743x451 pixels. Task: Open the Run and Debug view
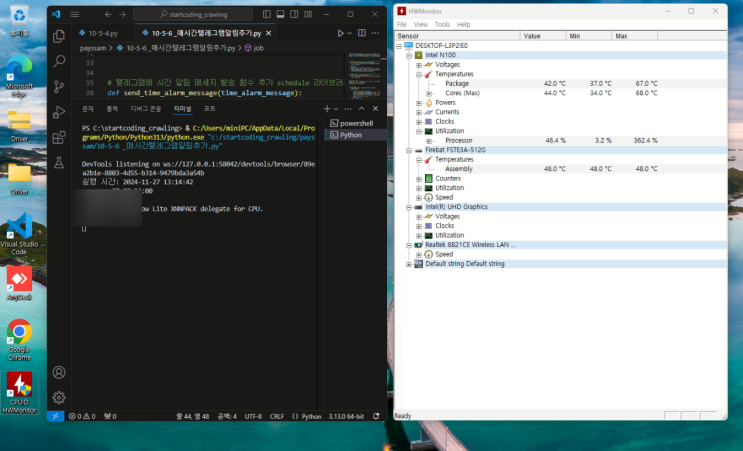59,112
